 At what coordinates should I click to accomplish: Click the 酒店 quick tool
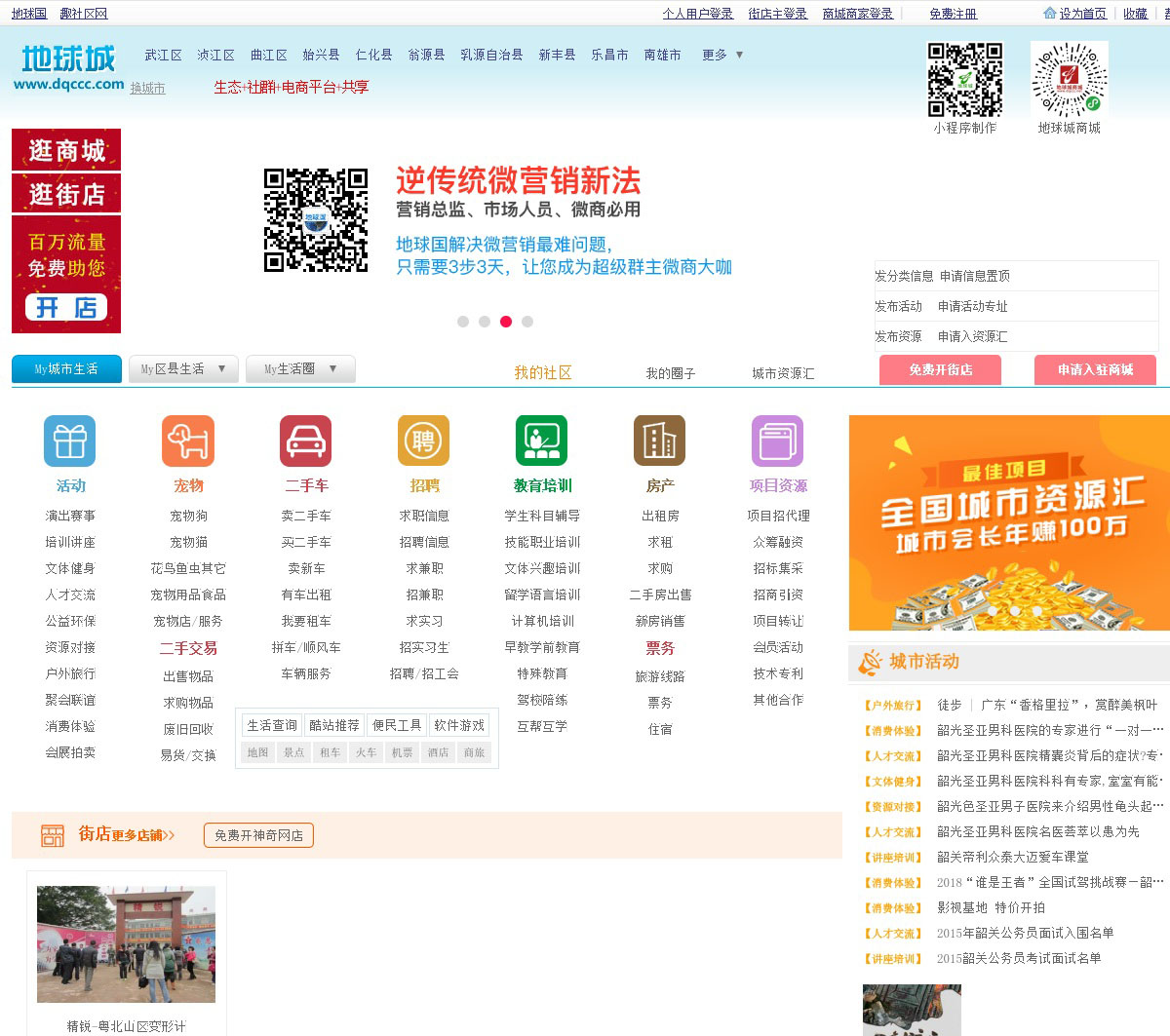pos(439,752)
